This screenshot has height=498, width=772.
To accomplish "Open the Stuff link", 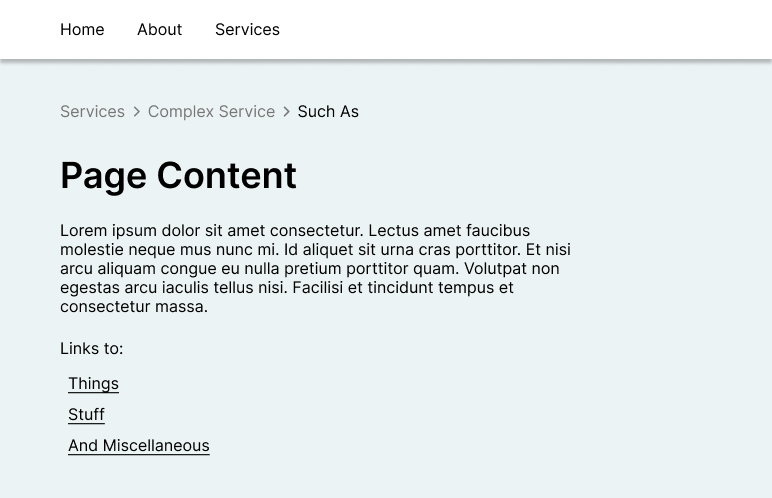I will (87, 415).
